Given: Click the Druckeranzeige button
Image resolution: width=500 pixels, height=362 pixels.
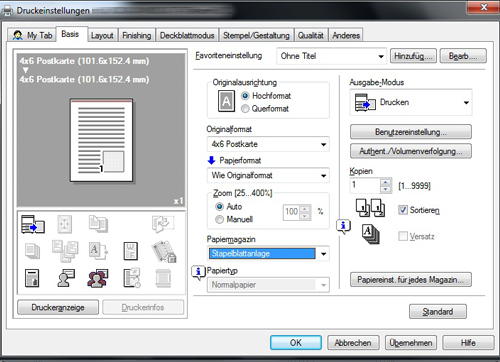Looking at the screenshot, I should (58, 307).
